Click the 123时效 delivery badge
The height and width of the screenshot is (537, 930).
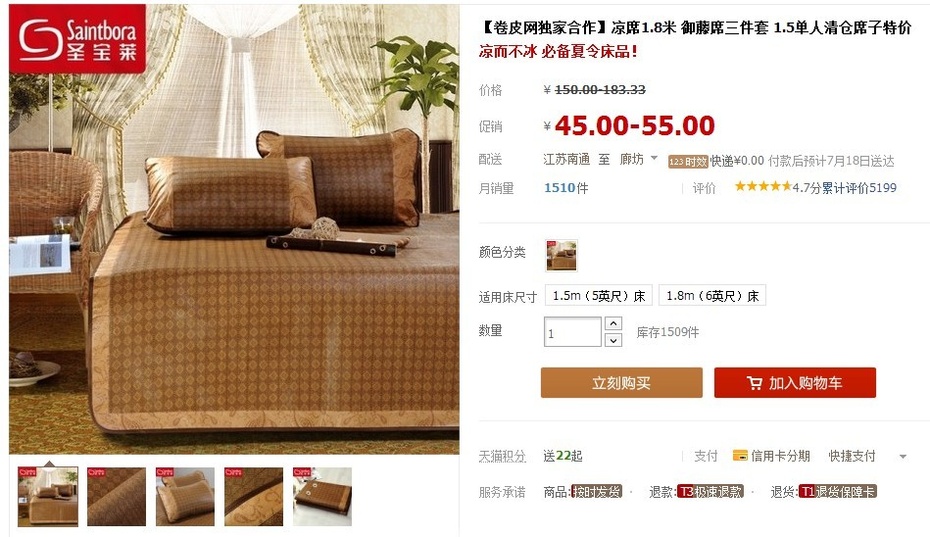pos(688,161)
